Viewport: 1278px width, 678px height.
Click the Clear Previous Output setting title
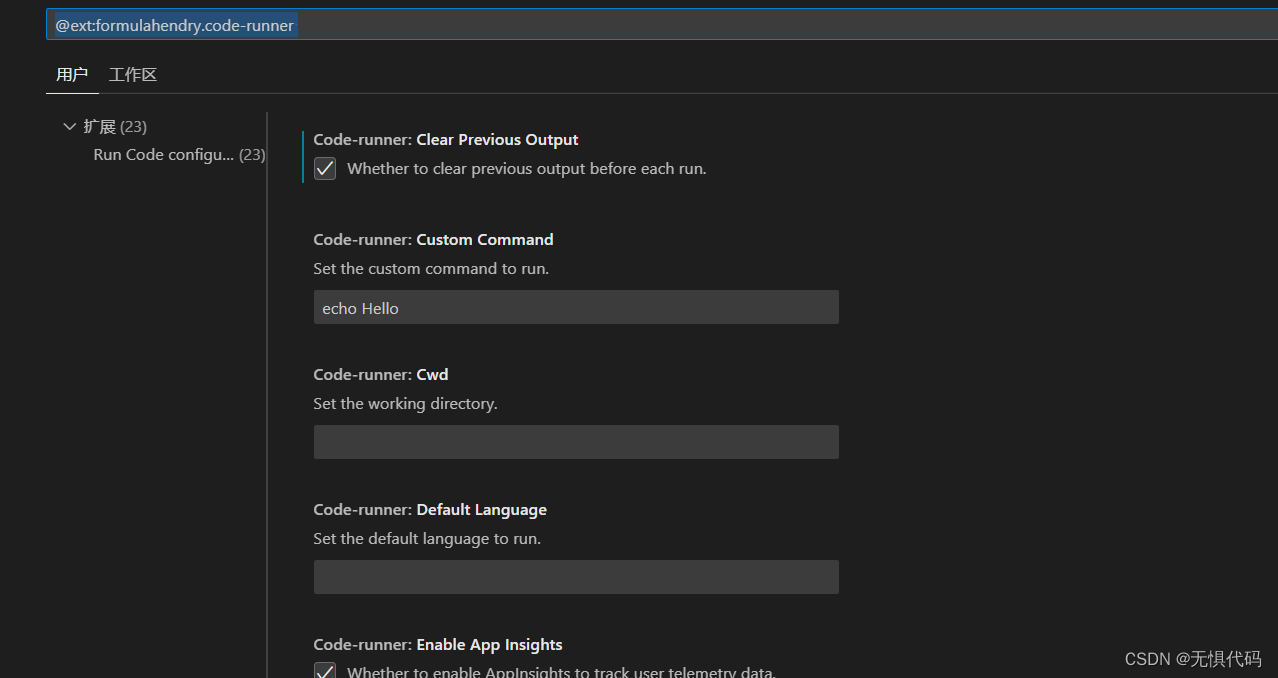click(x=446, y=140)
